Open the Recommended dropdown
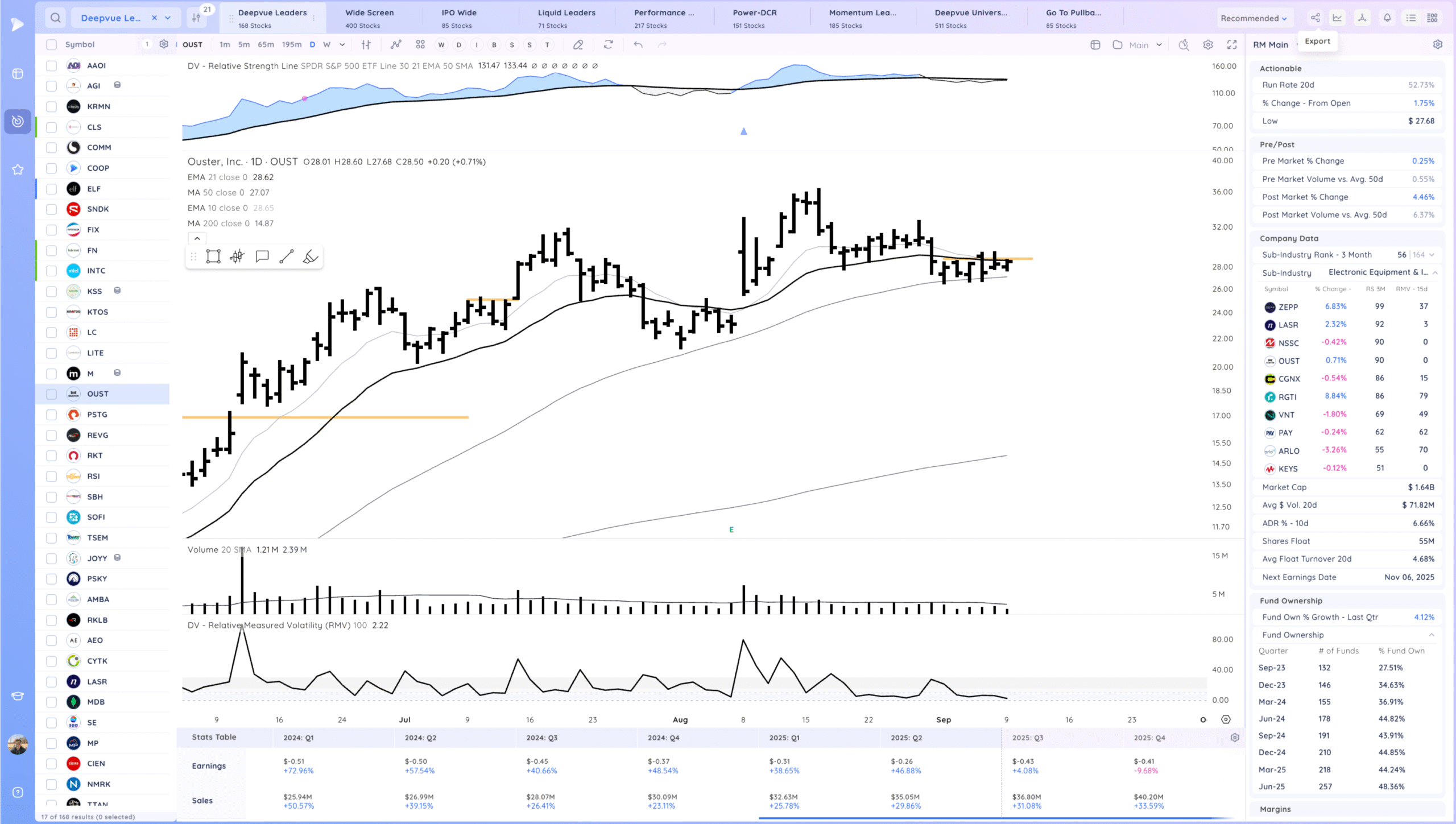Viewport: 1456px width, 824px height. (1254, 18)
